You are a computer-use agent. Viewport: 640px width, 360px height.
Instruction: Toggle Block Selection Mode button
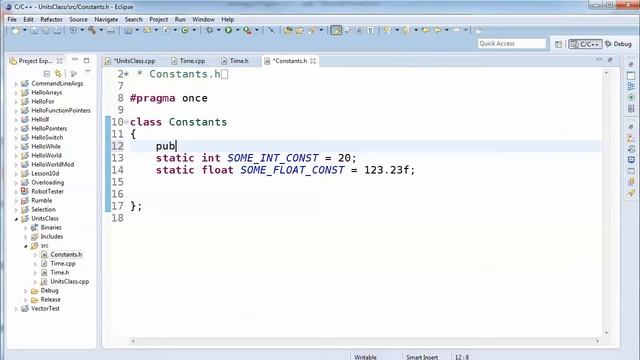[x=359, y=30]
